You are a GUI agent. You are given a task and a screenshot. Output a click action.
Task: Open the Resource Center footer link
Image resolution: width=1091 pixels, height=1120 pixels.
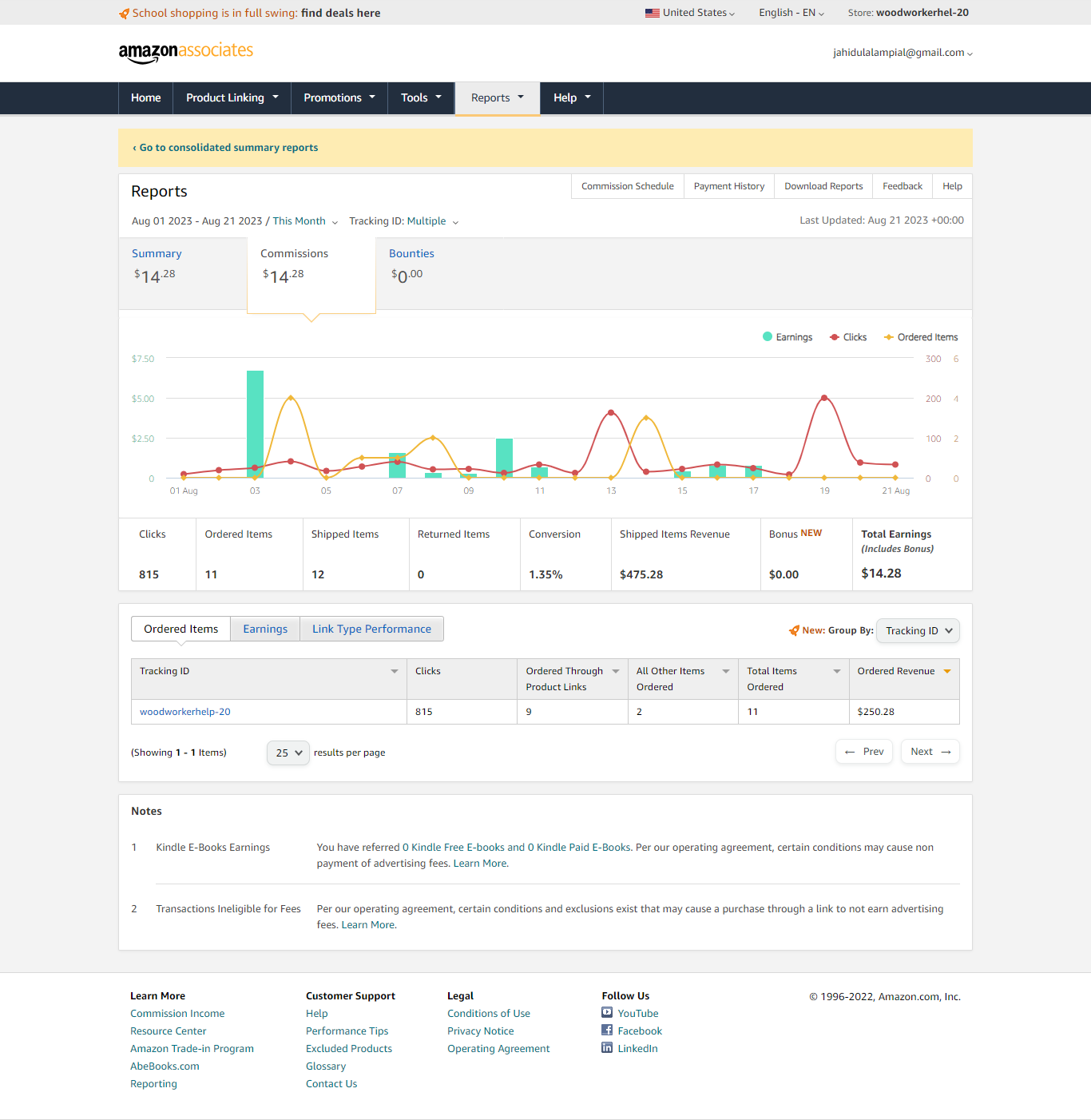(x=169, y=1031)
